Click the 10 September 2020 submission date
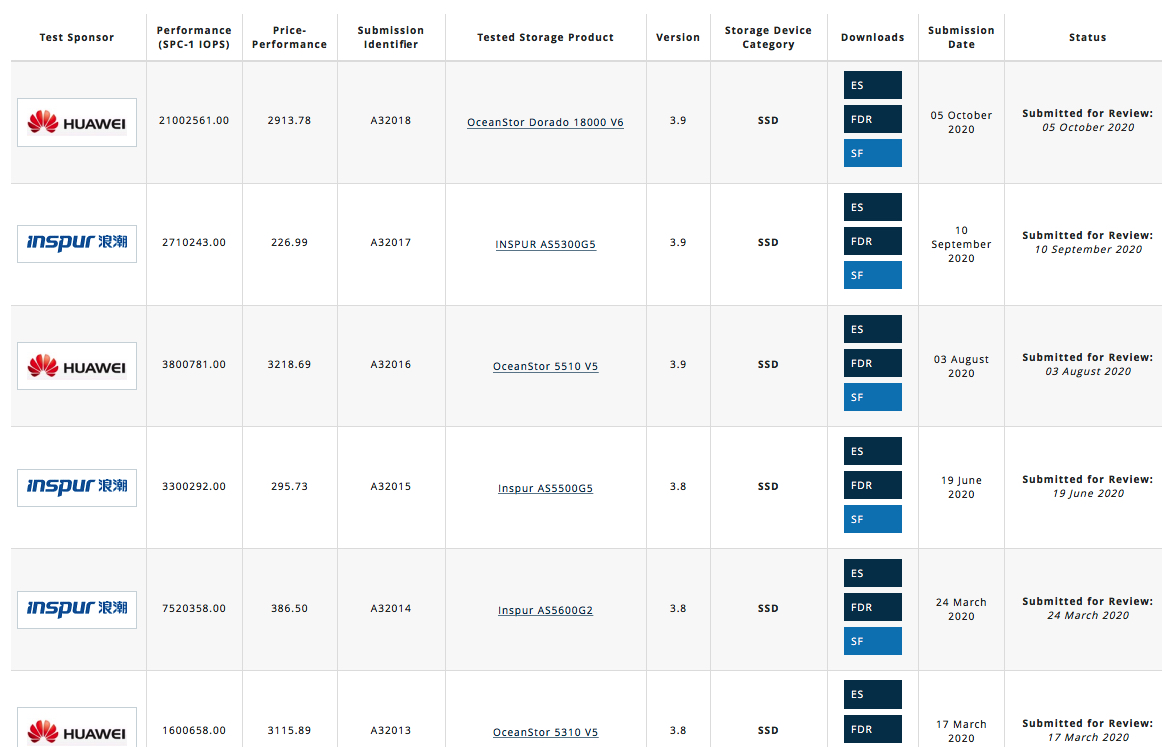This screenshot has width=1162, height=747. (961, 244)
